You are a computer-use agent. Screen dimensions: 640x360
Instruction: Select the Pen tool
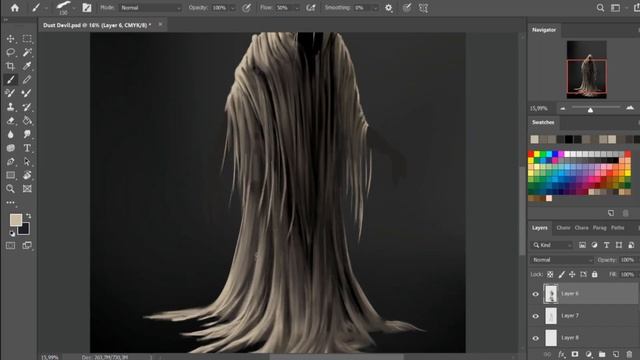tap(11, 162)
